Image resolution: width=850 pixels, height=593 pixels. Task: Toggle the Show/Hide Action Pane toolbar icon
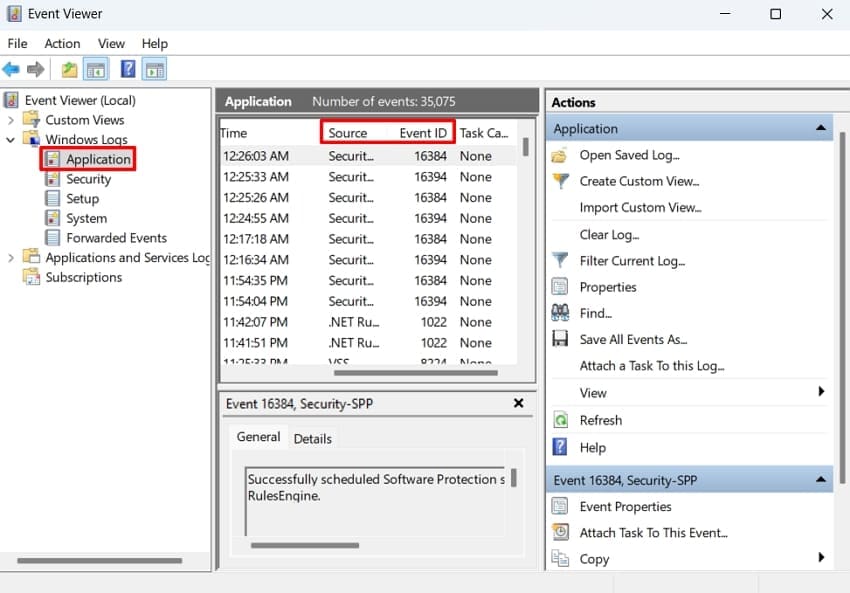(x=155, y=69)
